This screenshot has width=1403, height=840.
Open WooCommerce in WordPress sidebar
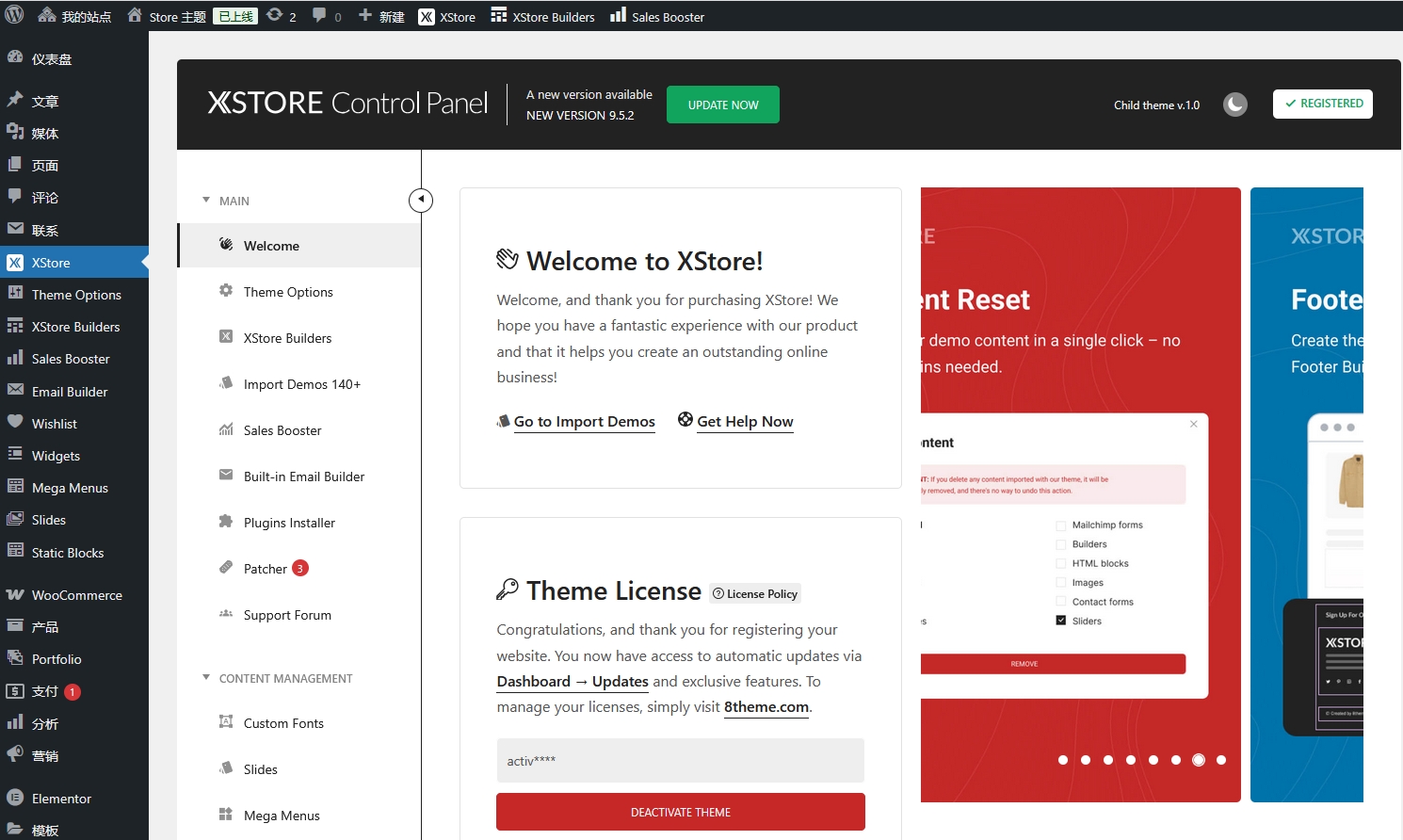(x=74, y=595)
